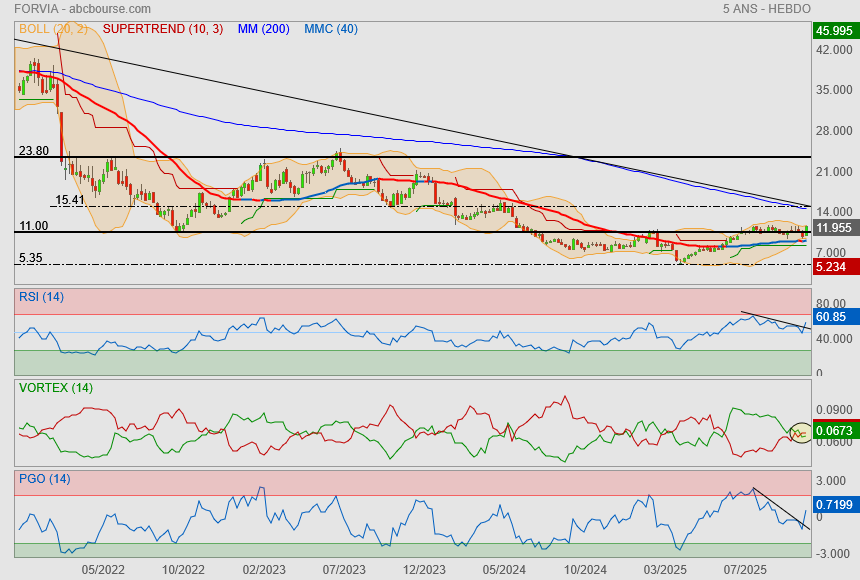Click the Vortex value tag 0.0673

[834, 431]
